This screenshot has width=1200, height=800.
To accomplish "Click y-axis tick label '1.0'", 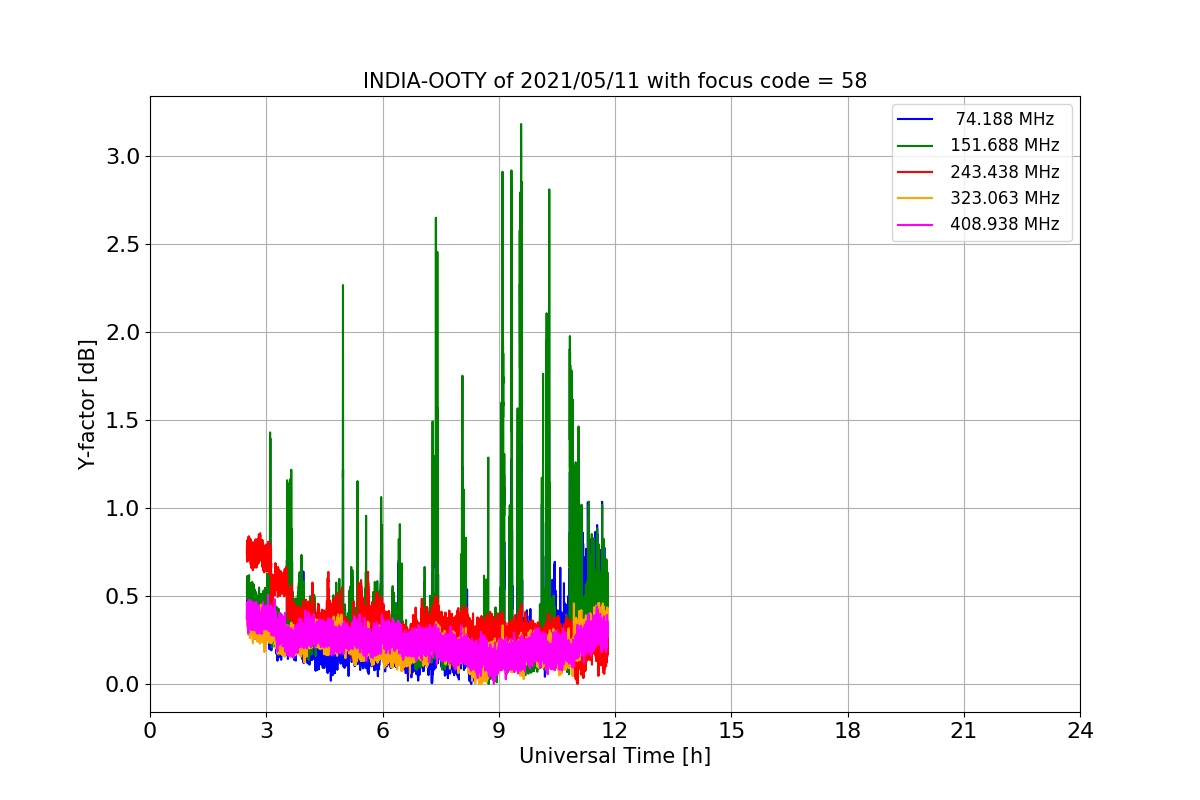I will (x=124, y=509).
